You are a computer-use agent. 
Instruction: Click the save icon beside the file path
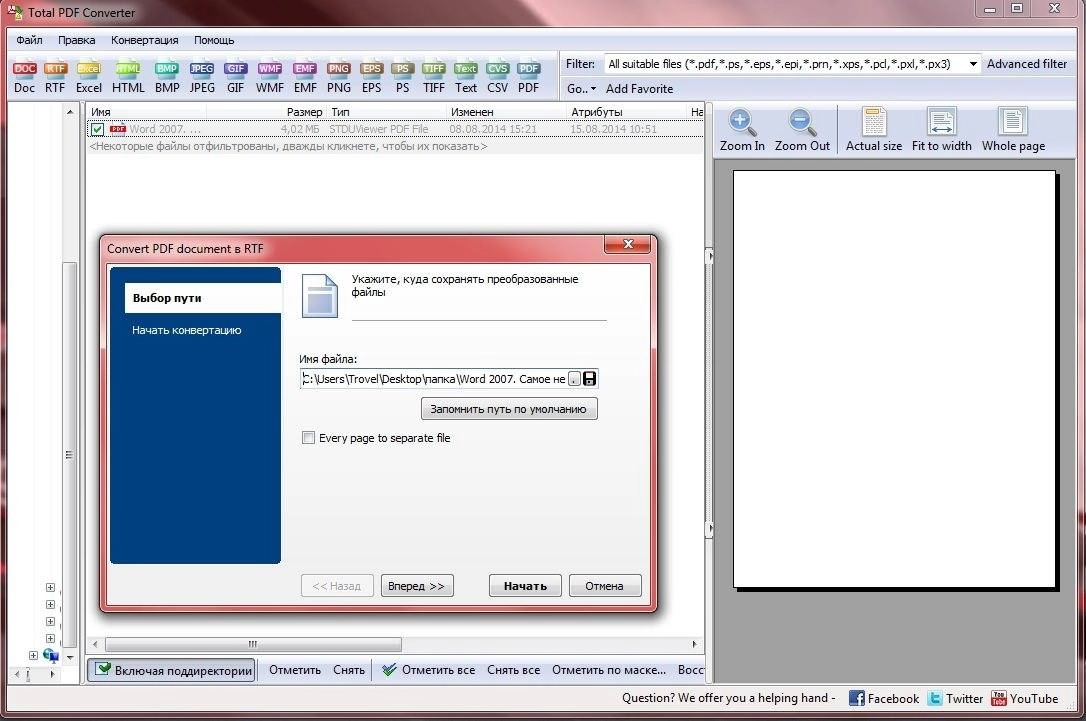(589, 379)
